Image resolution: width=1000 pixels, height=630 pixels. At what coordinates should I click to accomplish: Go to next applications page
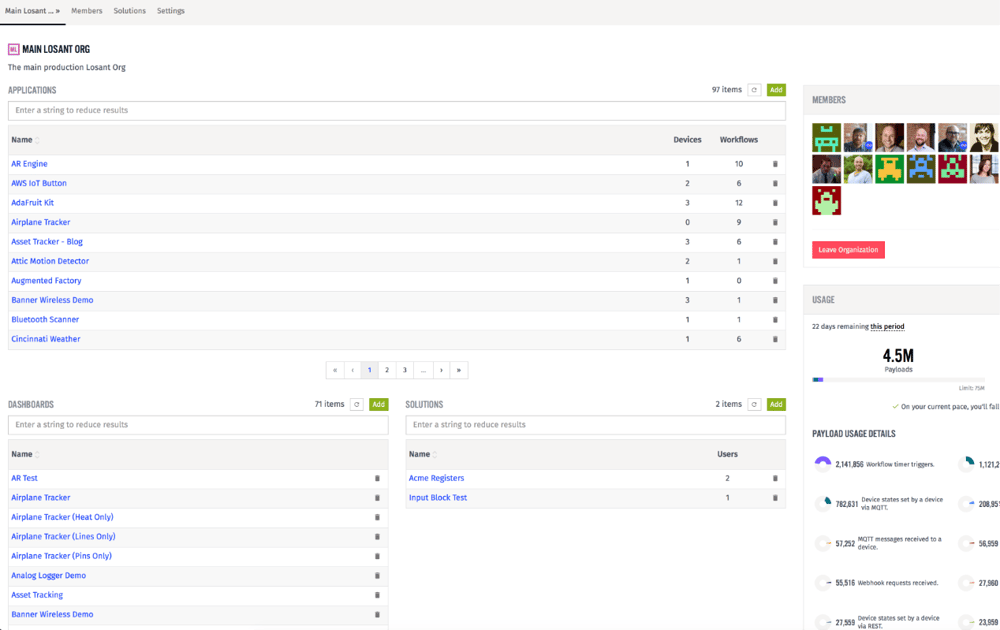(441, 370)
